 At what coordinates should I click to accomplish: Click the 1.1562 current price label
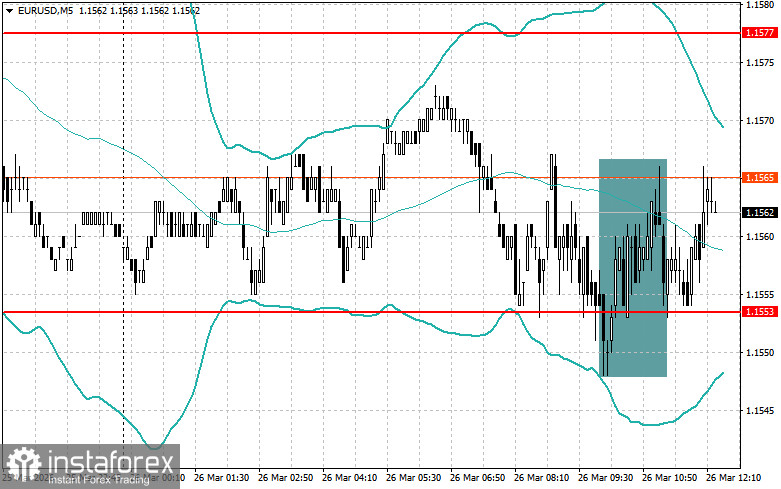760,213
